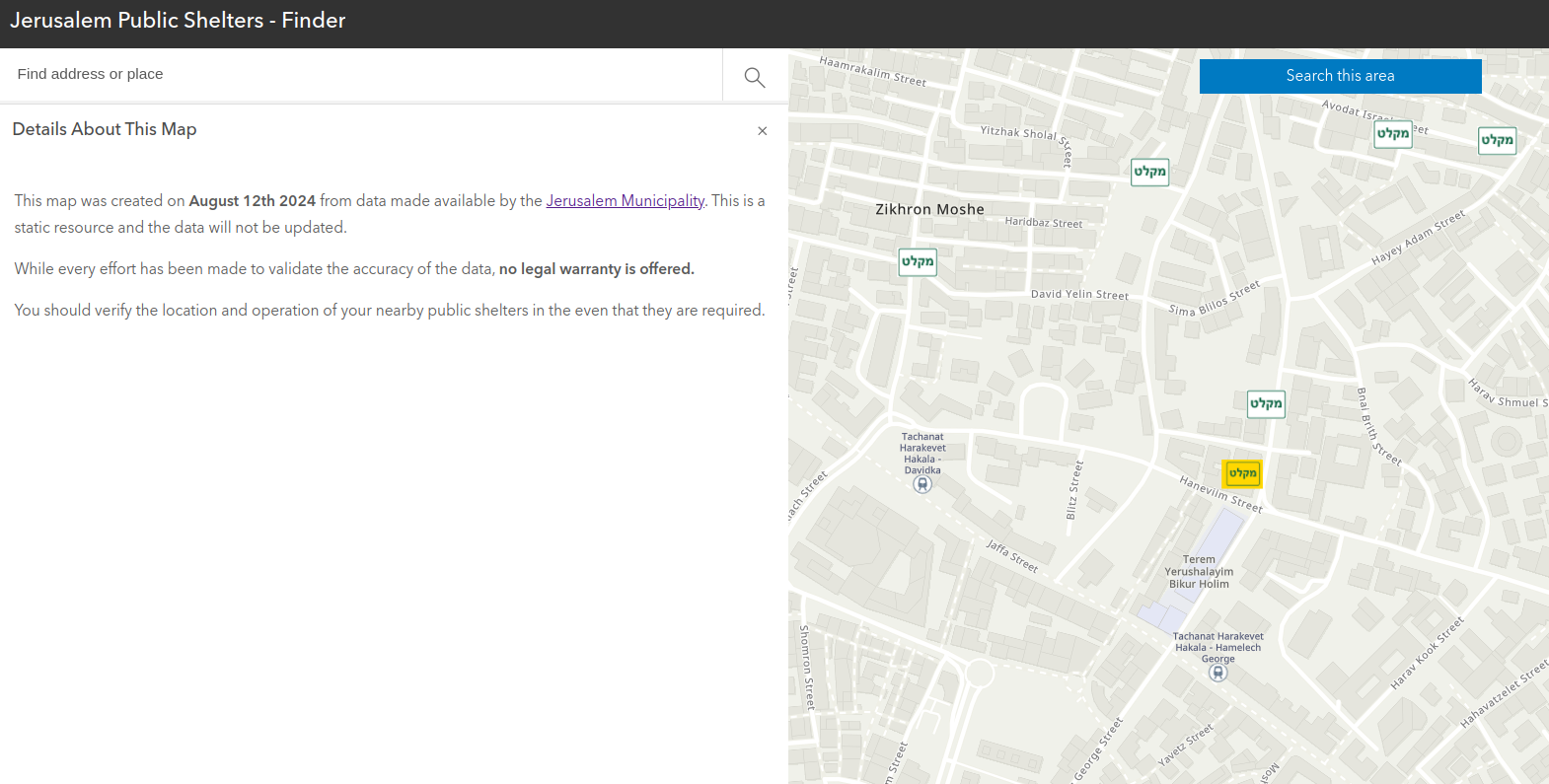This screenshot has width=1549, height=784.
Task: Click the David Yelin Street label
Action: (x=1079, y=294)
